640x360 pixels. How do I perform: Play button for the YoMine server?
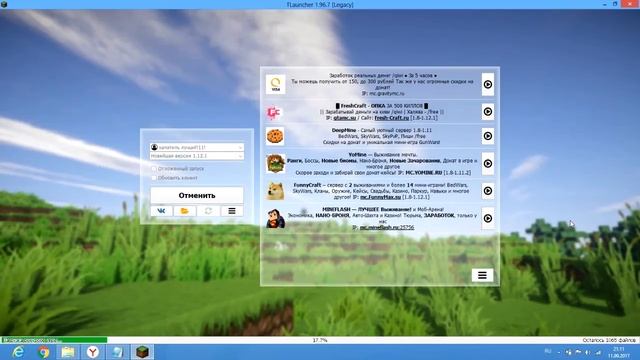pos(488,164)
